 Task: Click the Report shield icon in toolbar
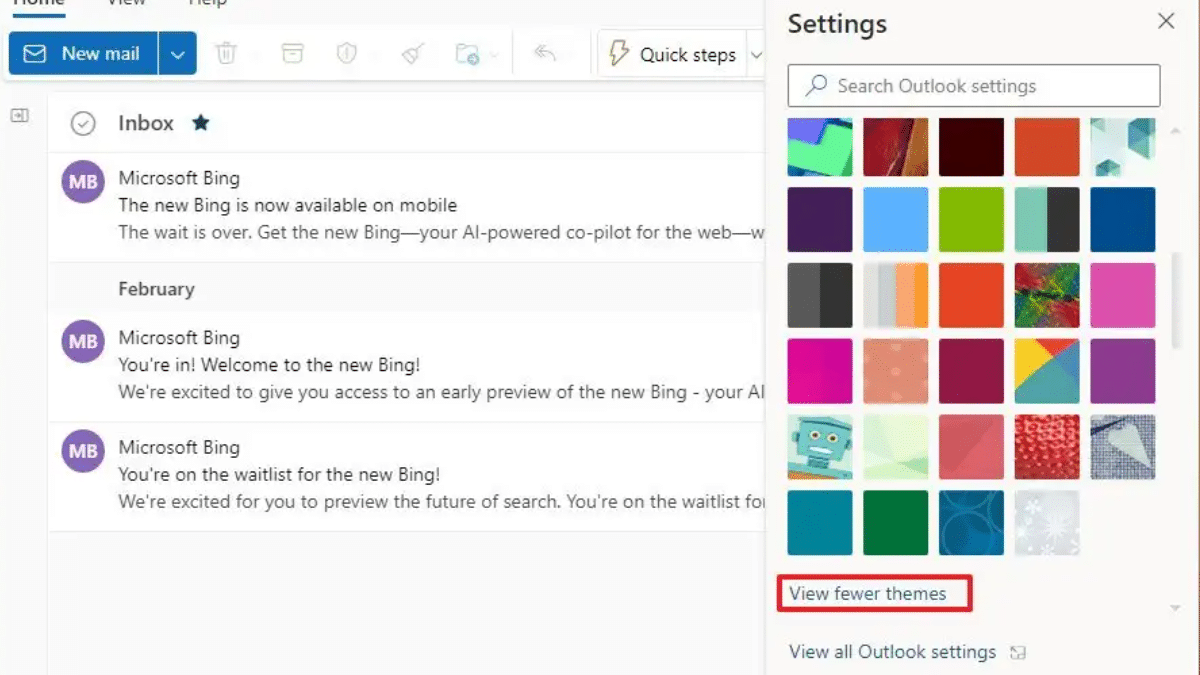pyautogui.click(x=347, y=54)
